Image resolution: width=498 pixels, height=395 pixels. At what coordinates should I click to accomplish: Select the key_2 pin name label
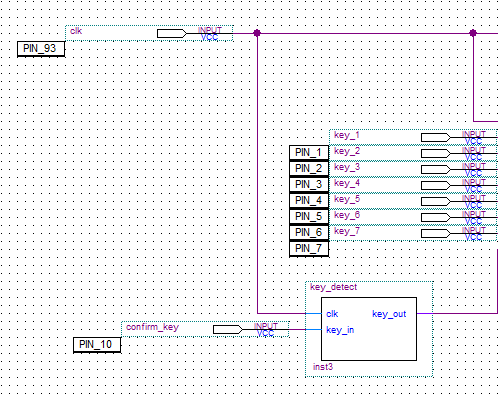point(347,151)
